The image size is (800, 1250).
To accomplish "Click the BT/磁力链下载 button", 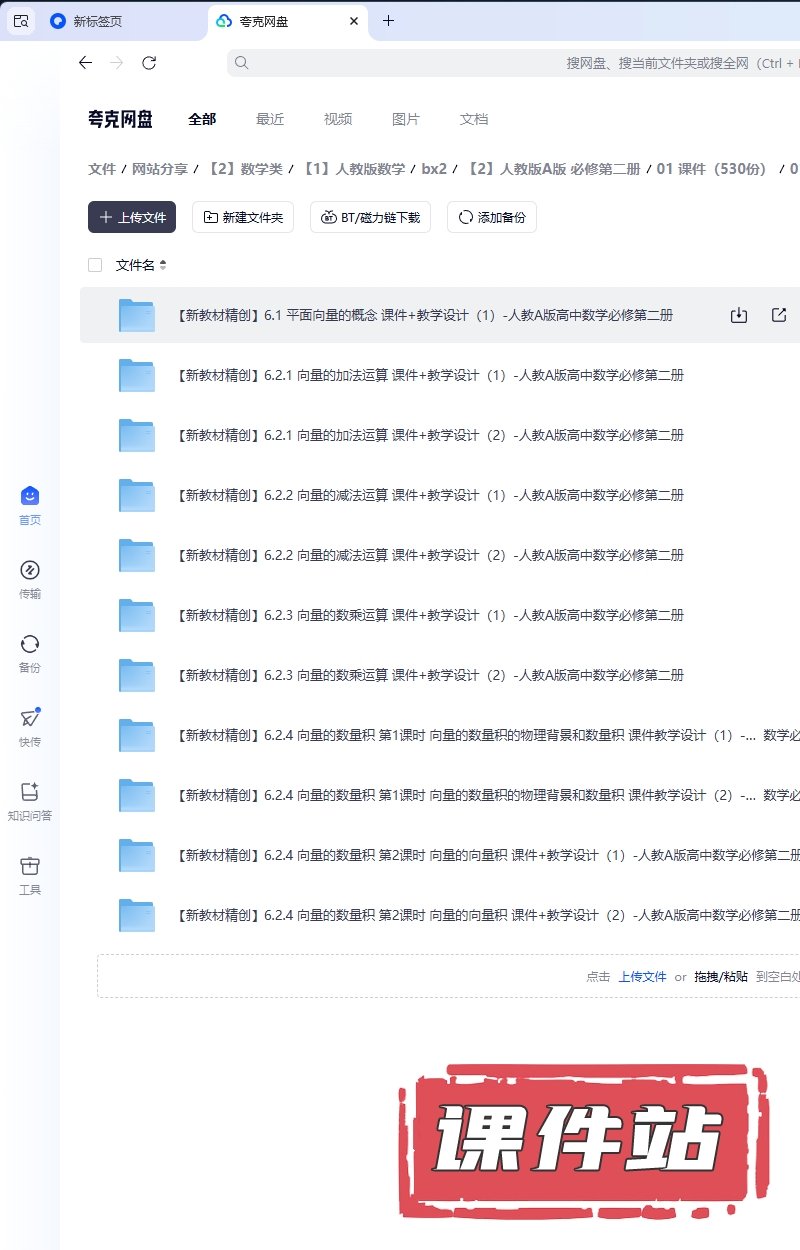I will 371,217.
